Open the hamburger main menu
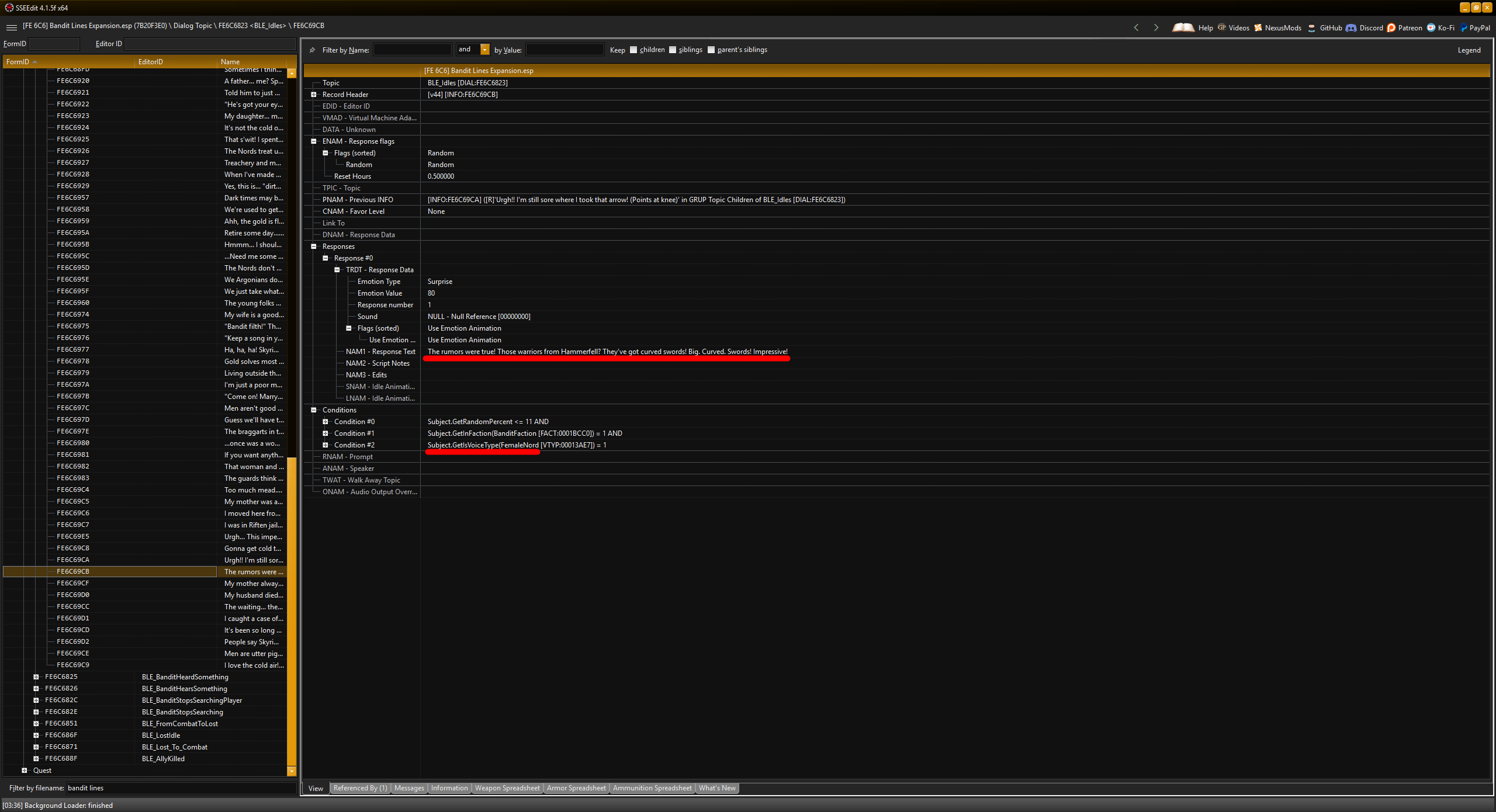Screen dimensions: 1496x812 [11, 27]
